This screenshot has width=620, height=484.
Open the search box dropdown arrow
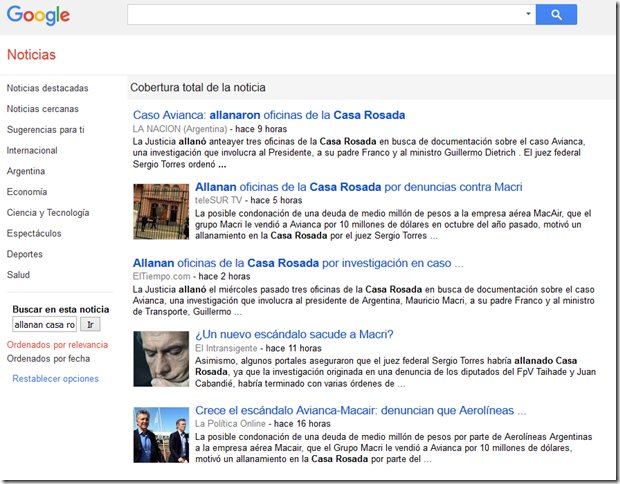coord(528,14)
